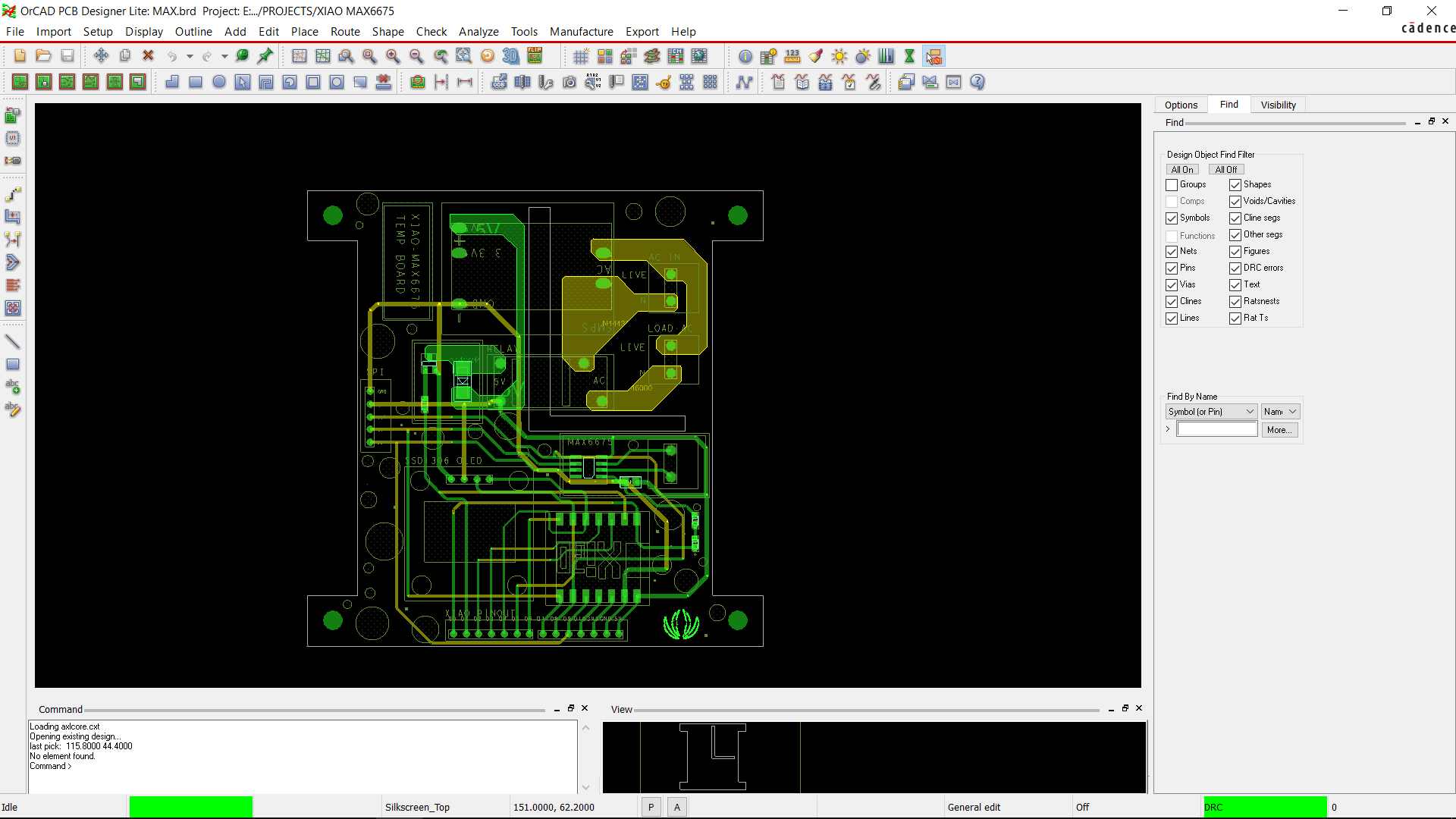
Task: Click the camera snapshot toolbar icon
Action: (570, 83)
